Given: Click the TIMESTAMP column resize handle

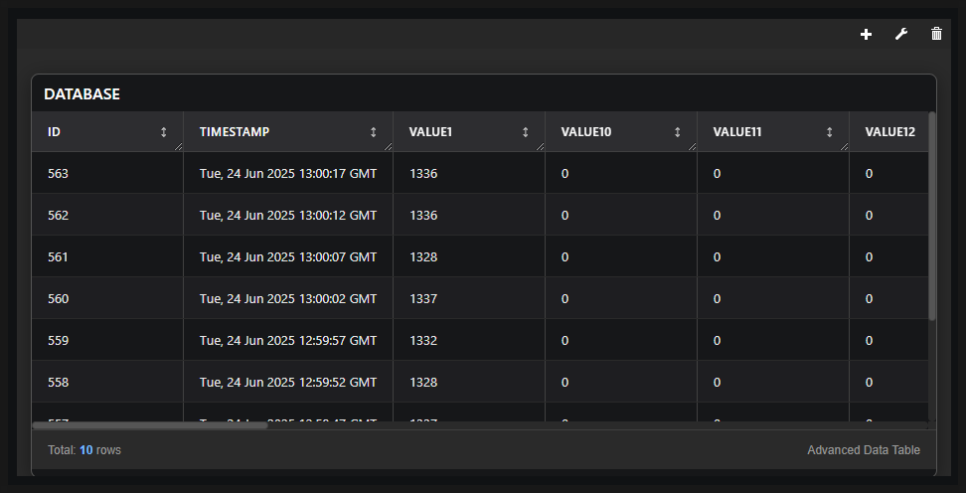Looking at the screenshot, I should (x=388, y=147).
